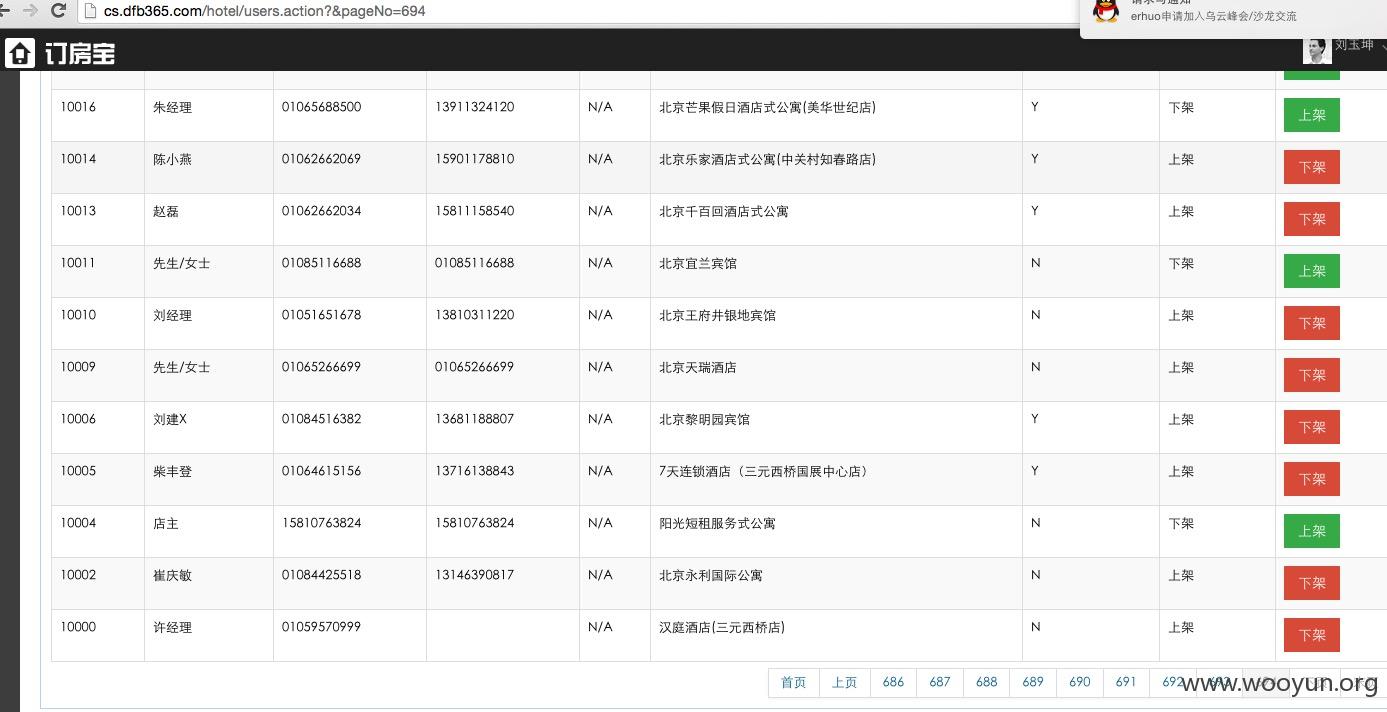Click the browser address bar URL
Image resolution: width=1387 pixels, height=712 pixels.
(x=265, y=11)
